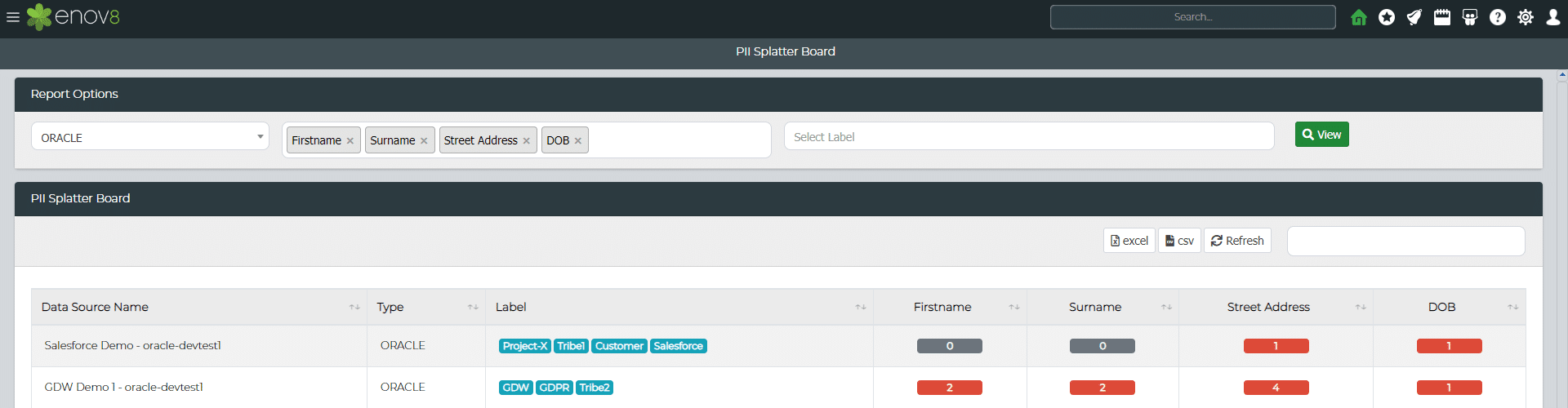Click the enov8 logo
Screen dimensions: 1568x408
click(73, 17)
